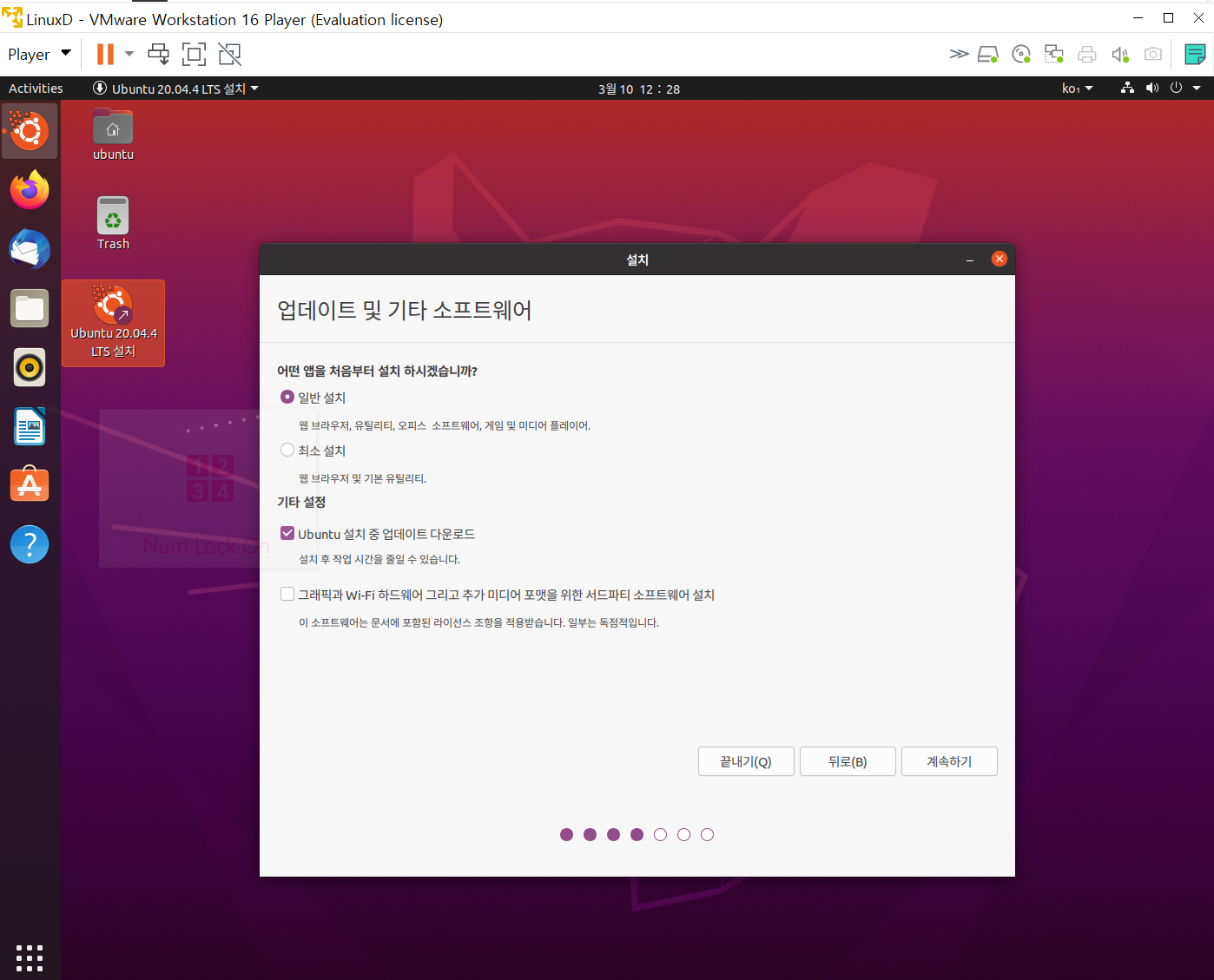Select the Trash desktop icon
Screen dimensions: 1214x980
point(113,224)
